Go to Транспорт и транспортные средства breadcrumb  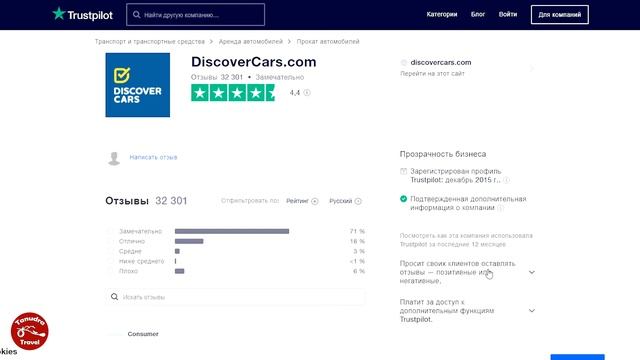pyautogui.click(x=150, y=42)
